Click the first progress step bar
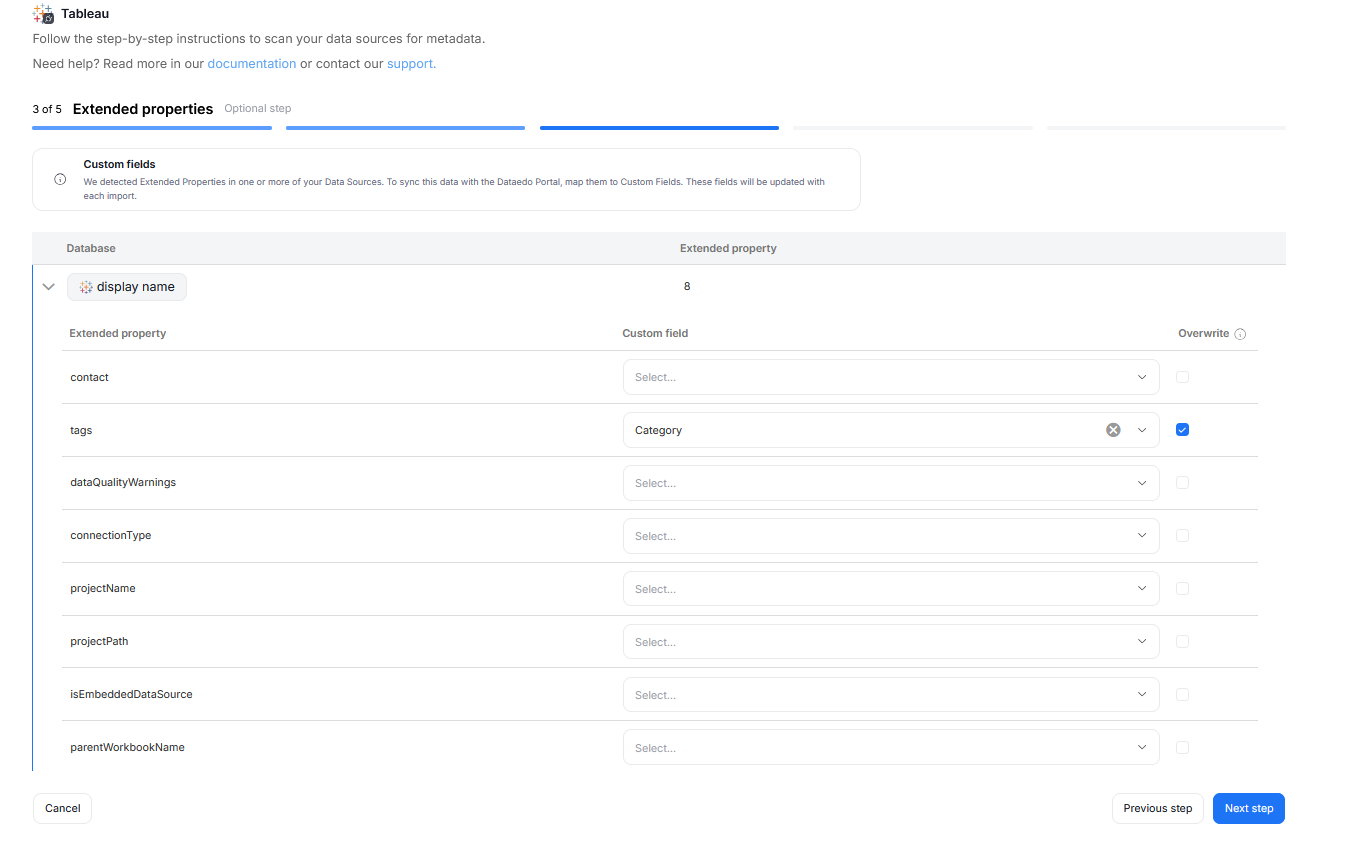This screenshot has height=842, width=1358. click(x=151, y=128)
